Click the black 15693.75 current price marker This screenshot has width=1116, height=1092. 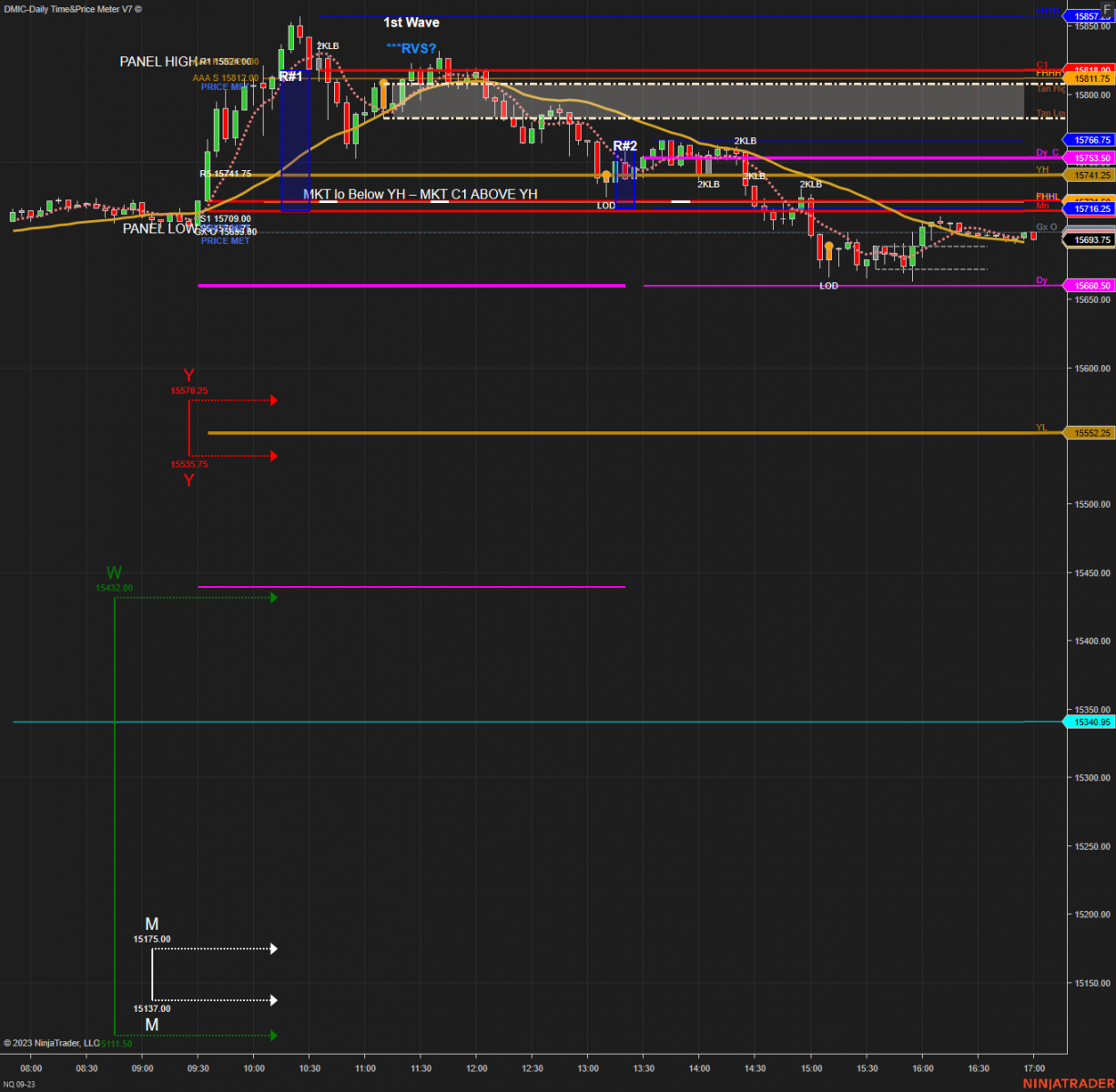point(1091,240)
